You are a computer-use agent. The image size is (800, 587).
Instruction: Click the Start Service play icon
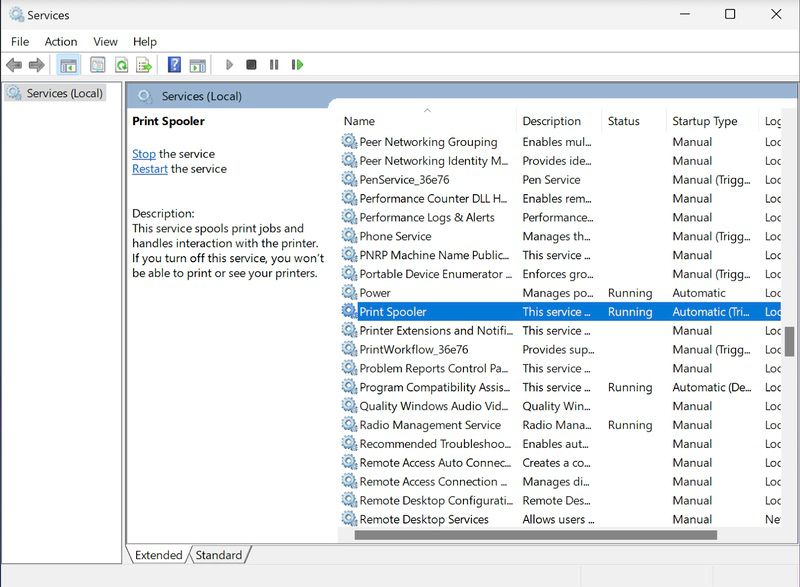coord(229,65)
